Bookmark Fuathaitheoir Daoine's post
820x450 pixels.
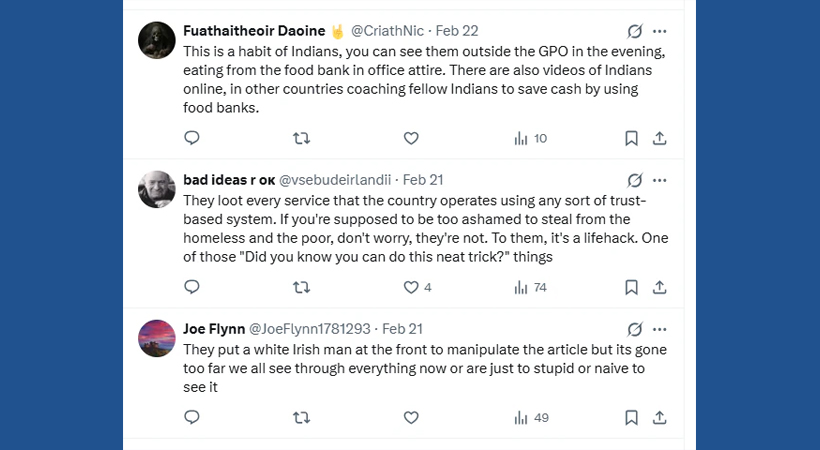[x=631, y=138]
